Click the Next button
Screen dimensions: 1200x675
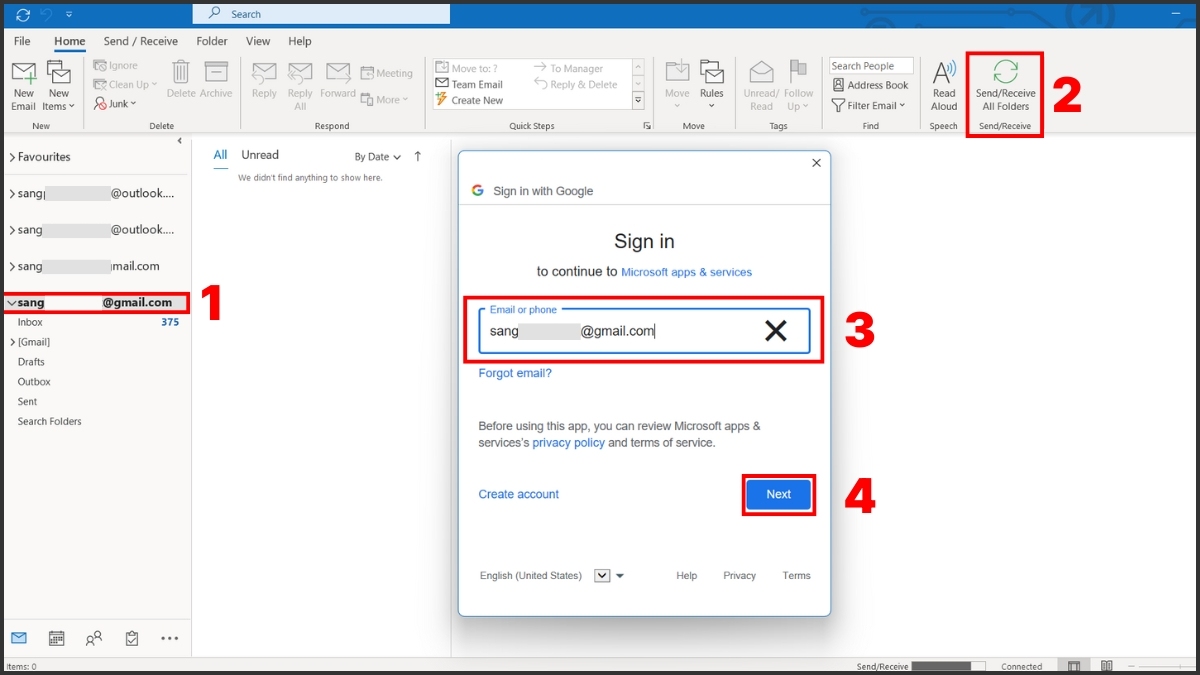tap(779, 494)
